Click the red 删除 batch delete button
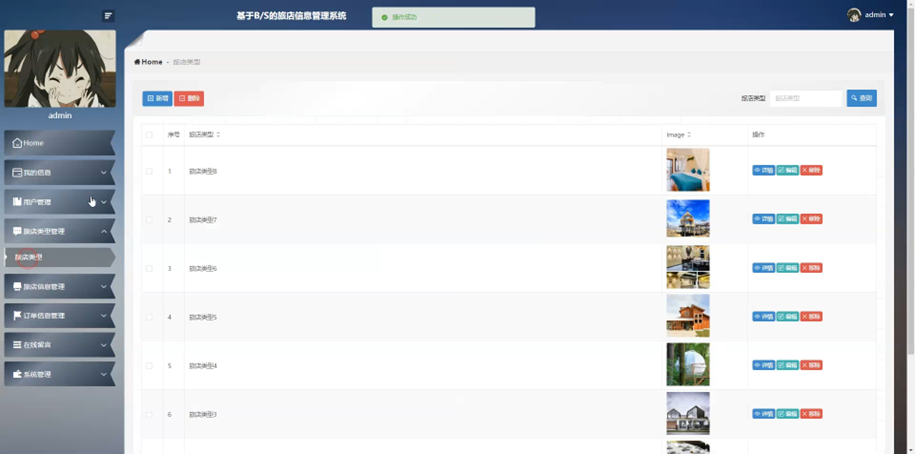This screenshot has width=915, height=454. point(189,99)
